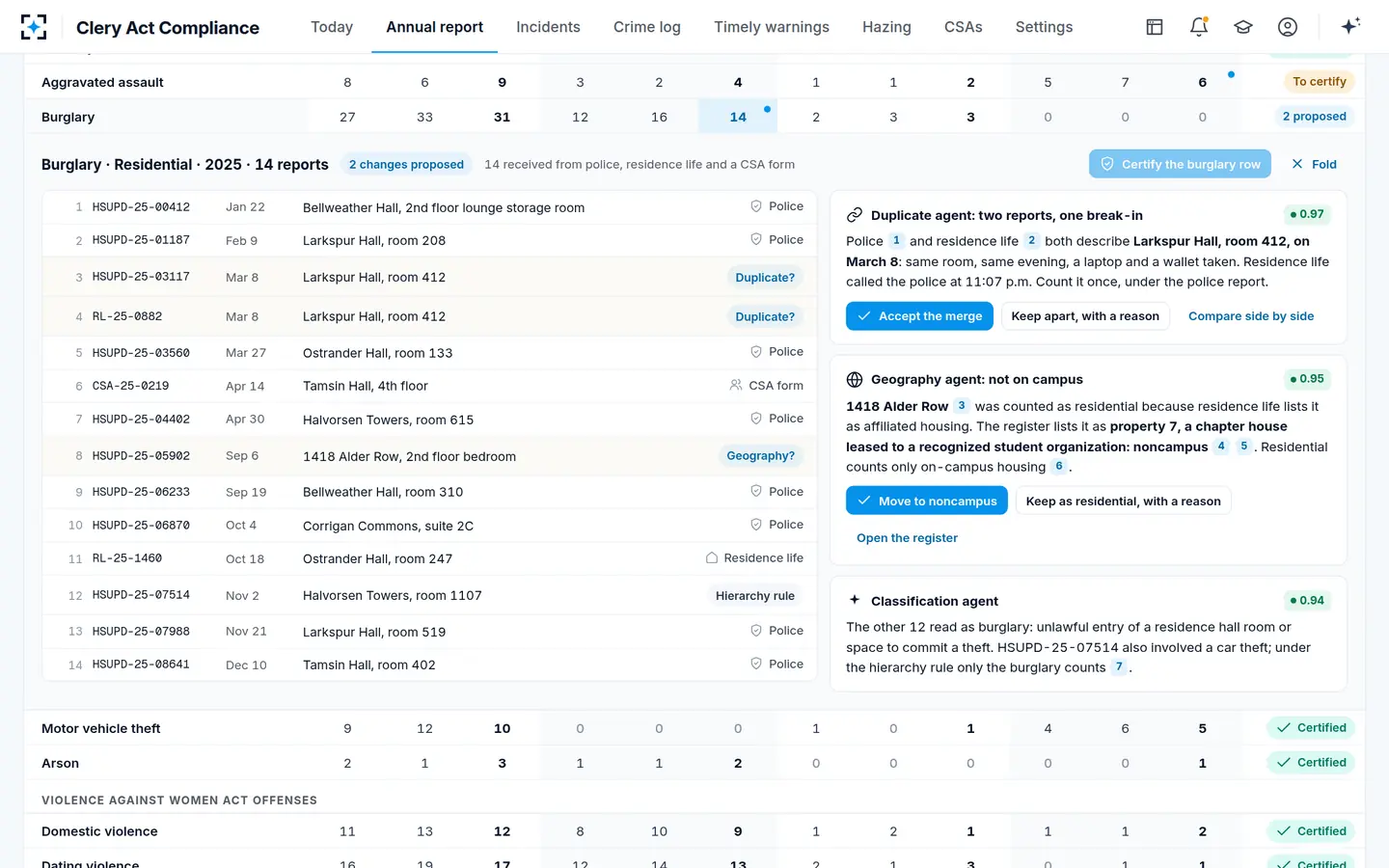Open the Hazing tab

(886, 27)
